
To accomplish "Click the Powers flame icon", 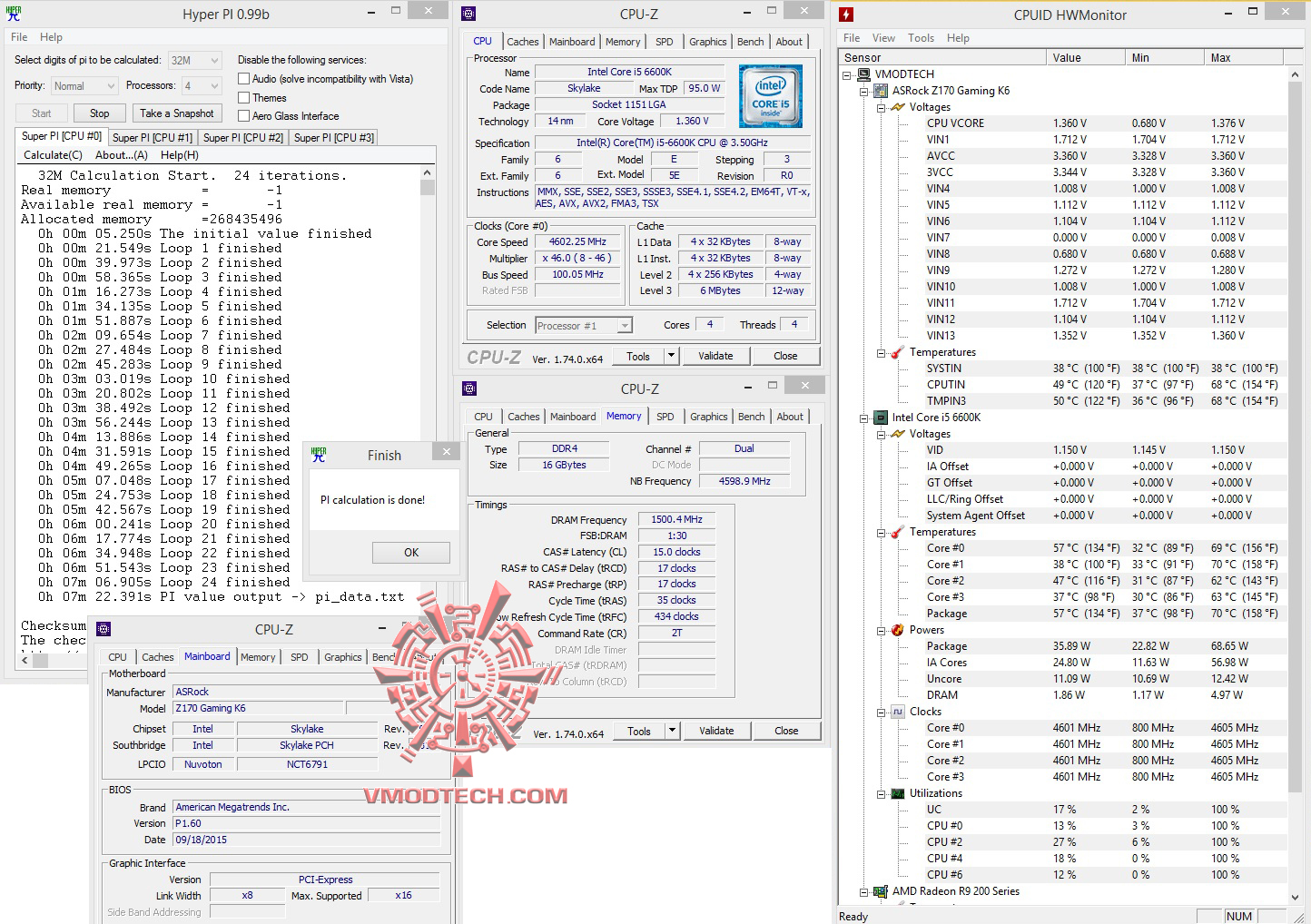I will [x=898, y=630].
